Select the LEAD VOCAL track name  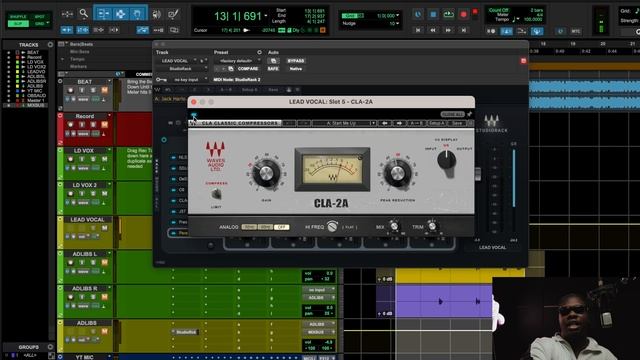pos(87,220)
